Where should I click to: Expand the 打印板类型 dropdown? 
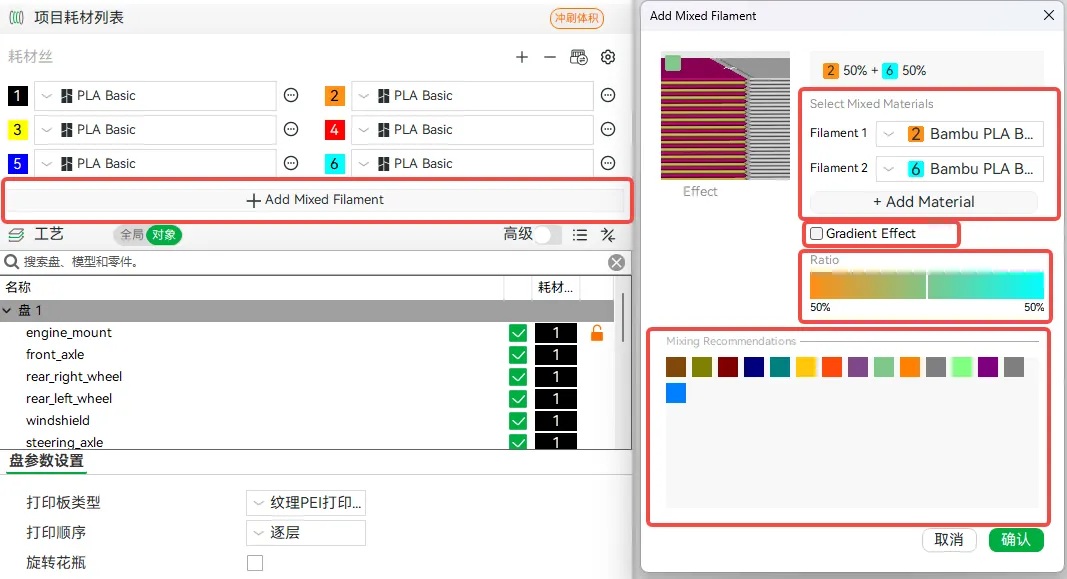pyautogui.click(x=305, y=503)
